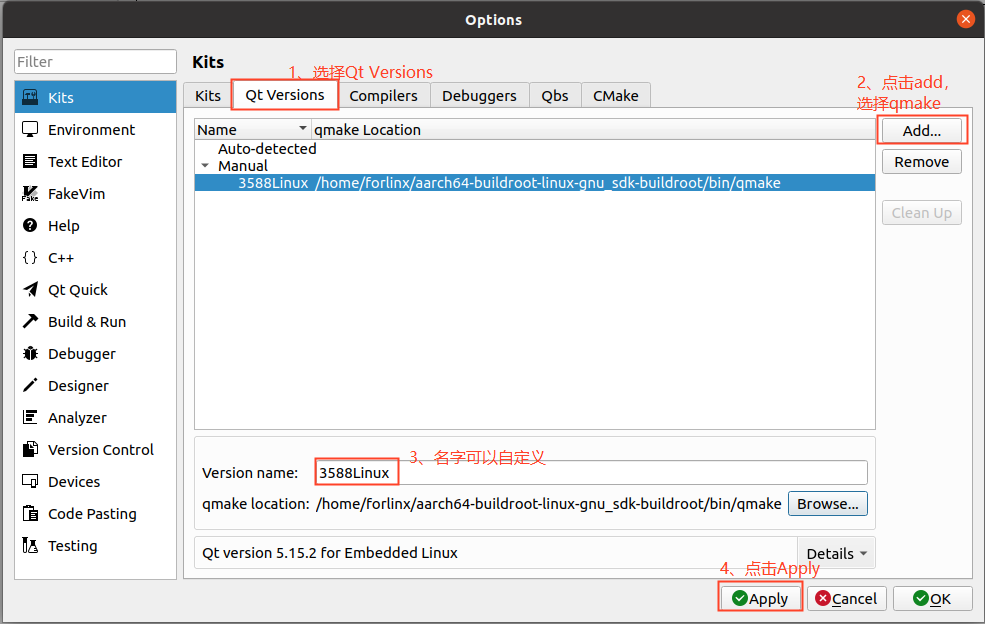Open the Help question mark category
The image size is (985, 624).
pos(30,226)
